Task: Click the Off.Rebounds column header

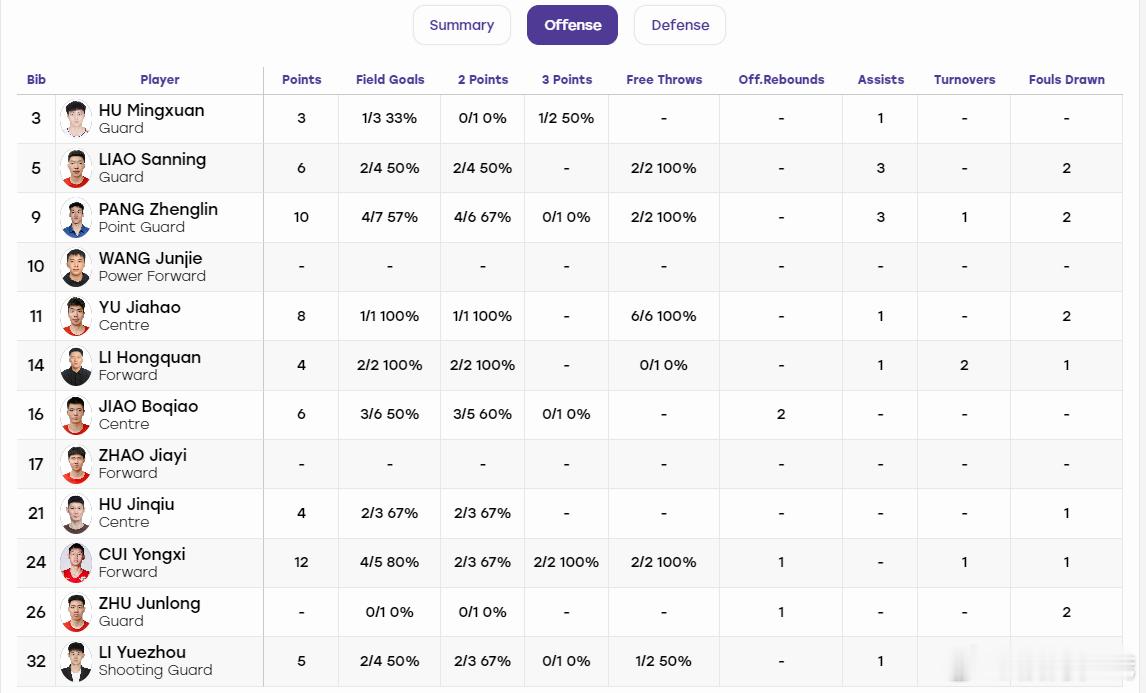Action: 781,80
